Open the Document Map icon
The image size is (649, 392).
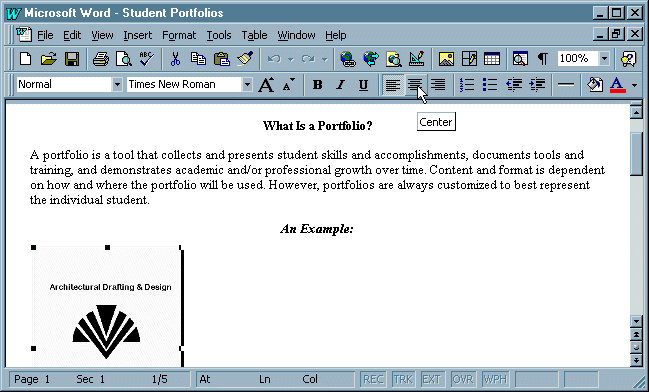click(520, 59)
